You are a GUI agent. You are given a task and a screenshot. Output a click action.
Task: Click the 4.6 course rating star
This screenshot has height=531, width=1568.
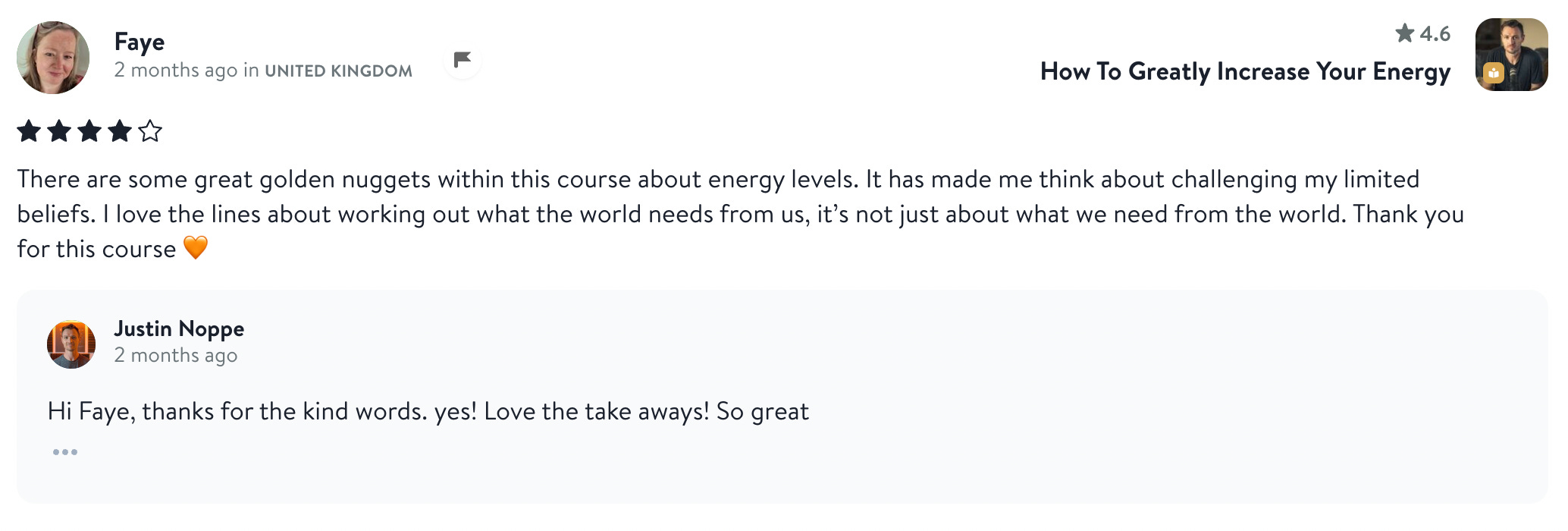pos(1405,33)
